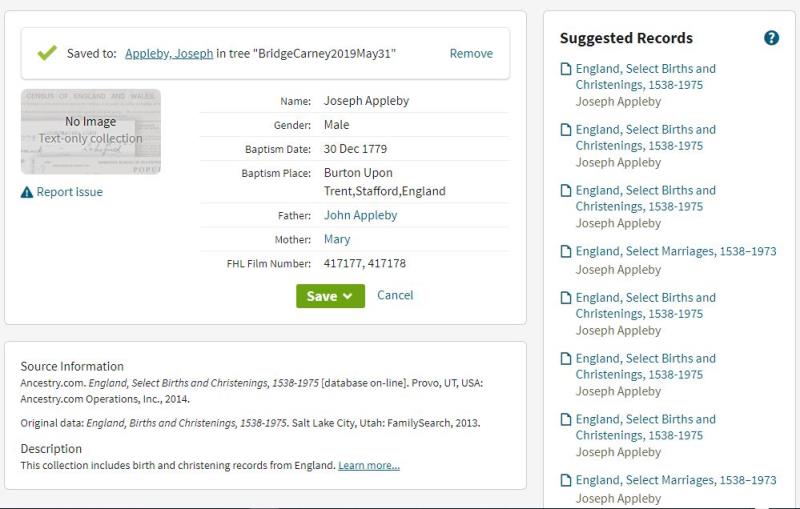Open the Appleby, Joseph tree profile link
800x509 pixels.
pos(169,54)
